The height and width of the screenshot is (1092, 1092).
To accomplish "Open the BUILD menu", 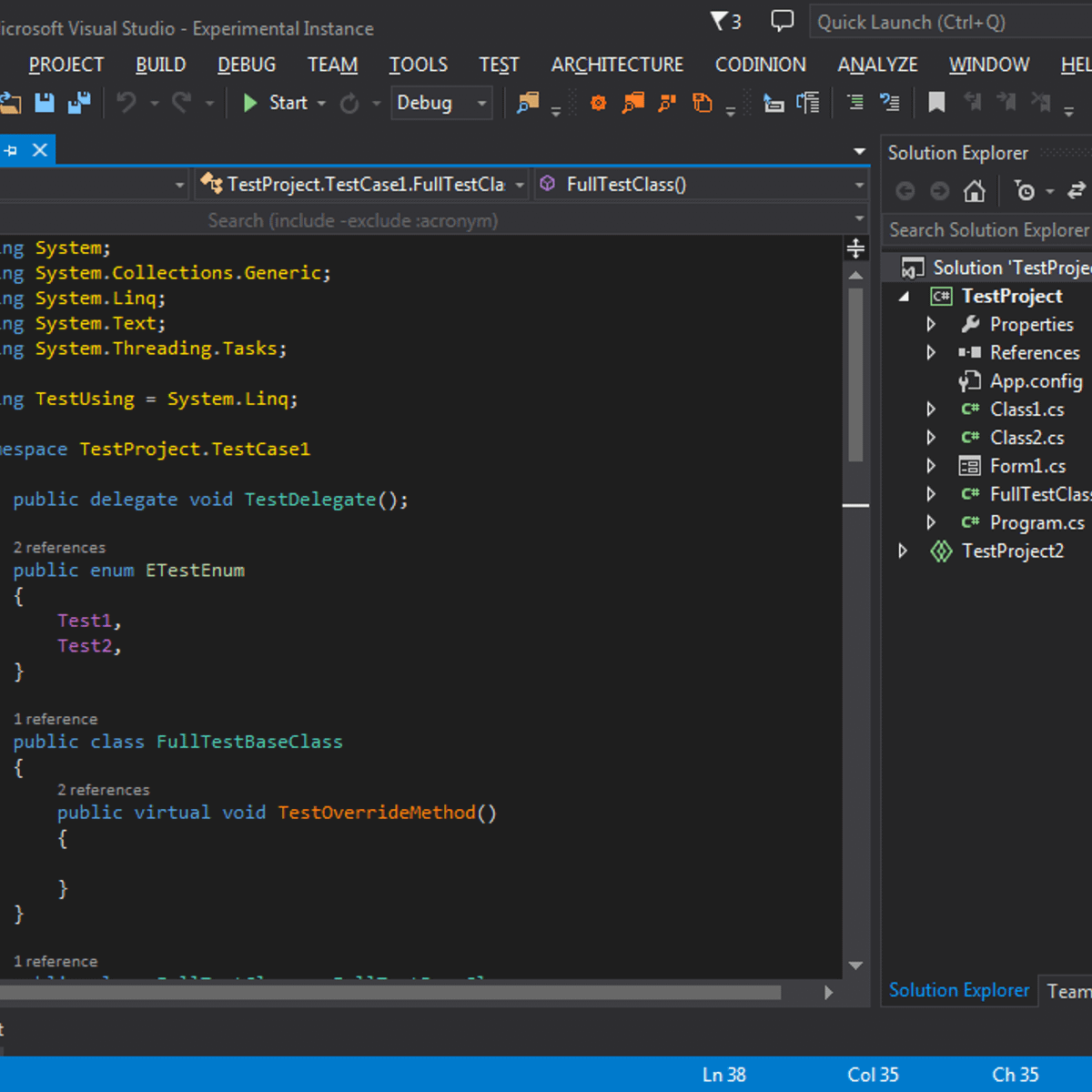I will tap(161, 65).
